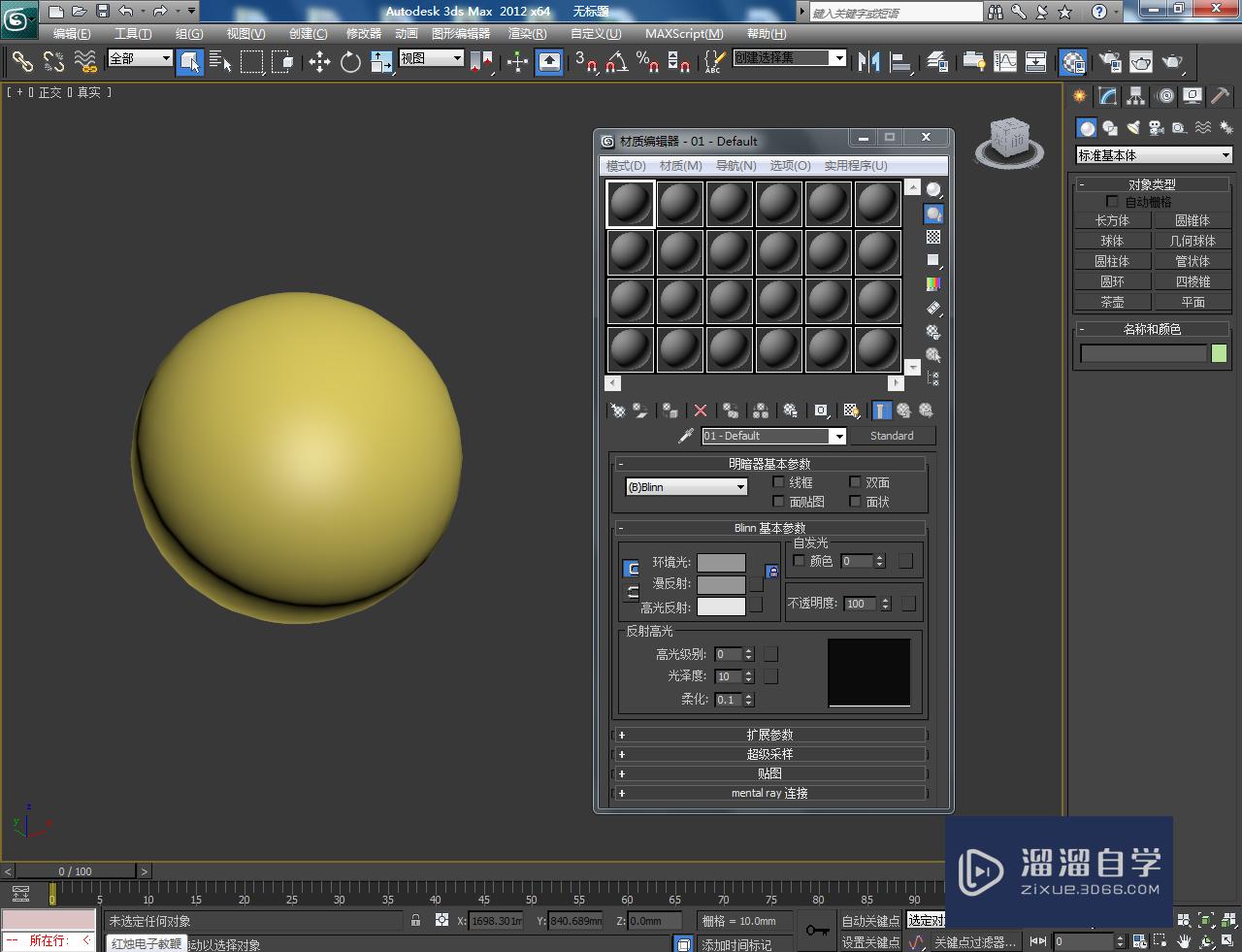Viewport: 1242px width, 952px height.
Task: Enable self-illumination 颜色 checkbox
Action: tap(800, 561)
